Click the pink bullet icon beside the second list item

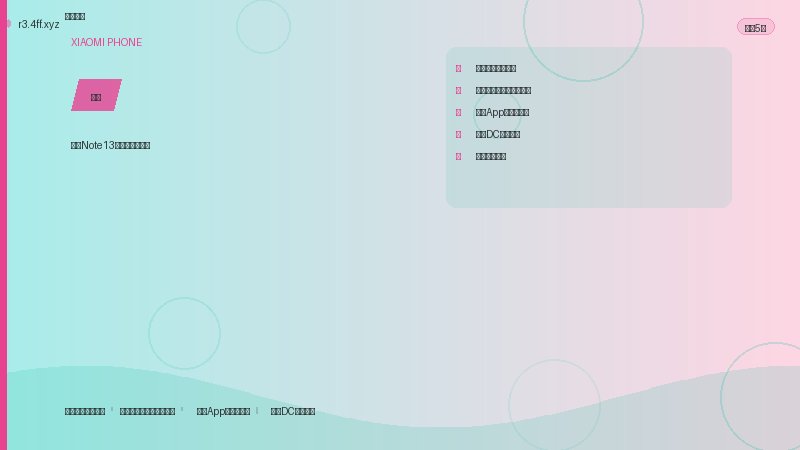coord(458,91)
